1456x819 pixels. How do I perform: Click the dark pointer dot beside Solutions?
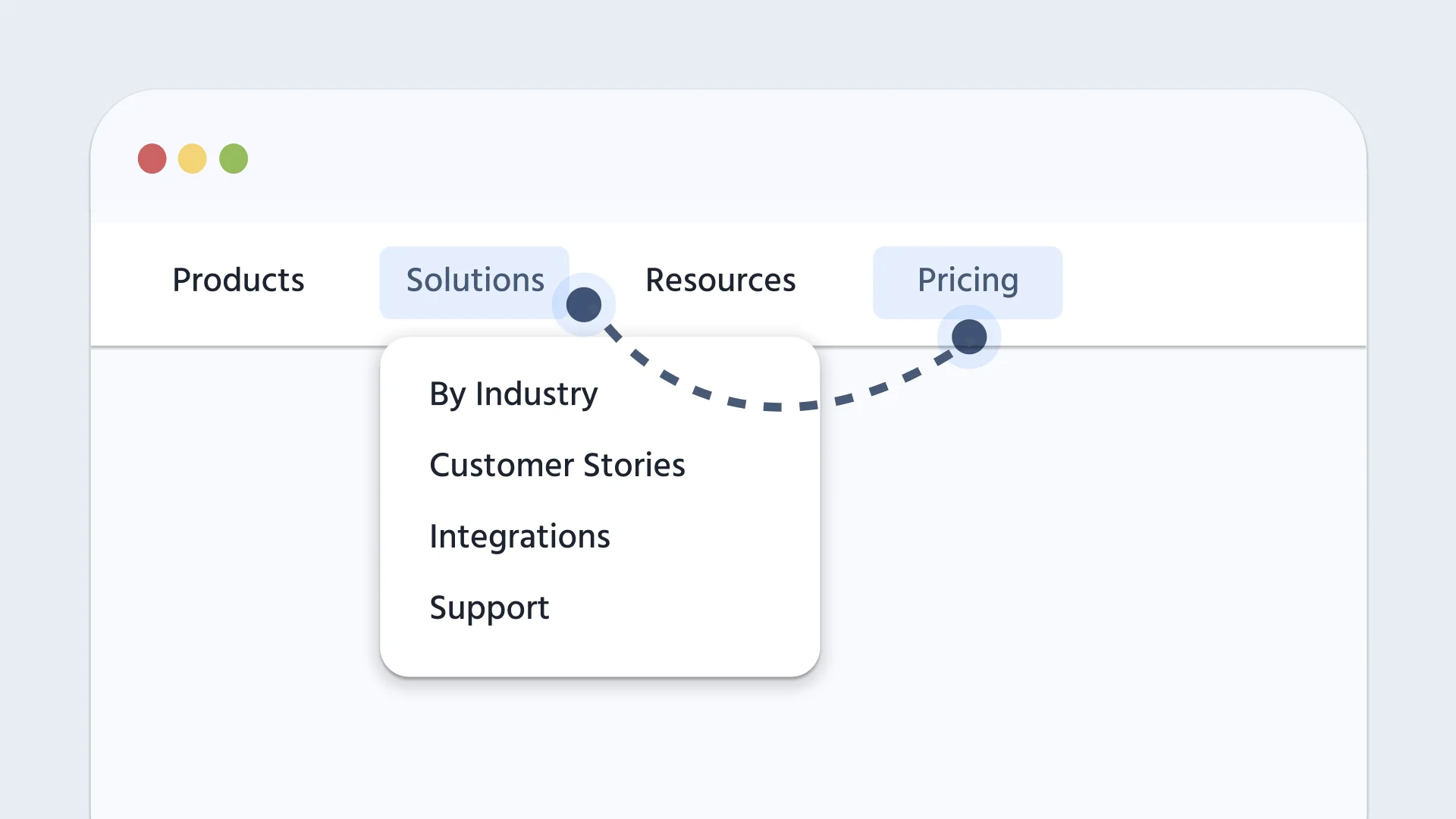pos(584,305)
